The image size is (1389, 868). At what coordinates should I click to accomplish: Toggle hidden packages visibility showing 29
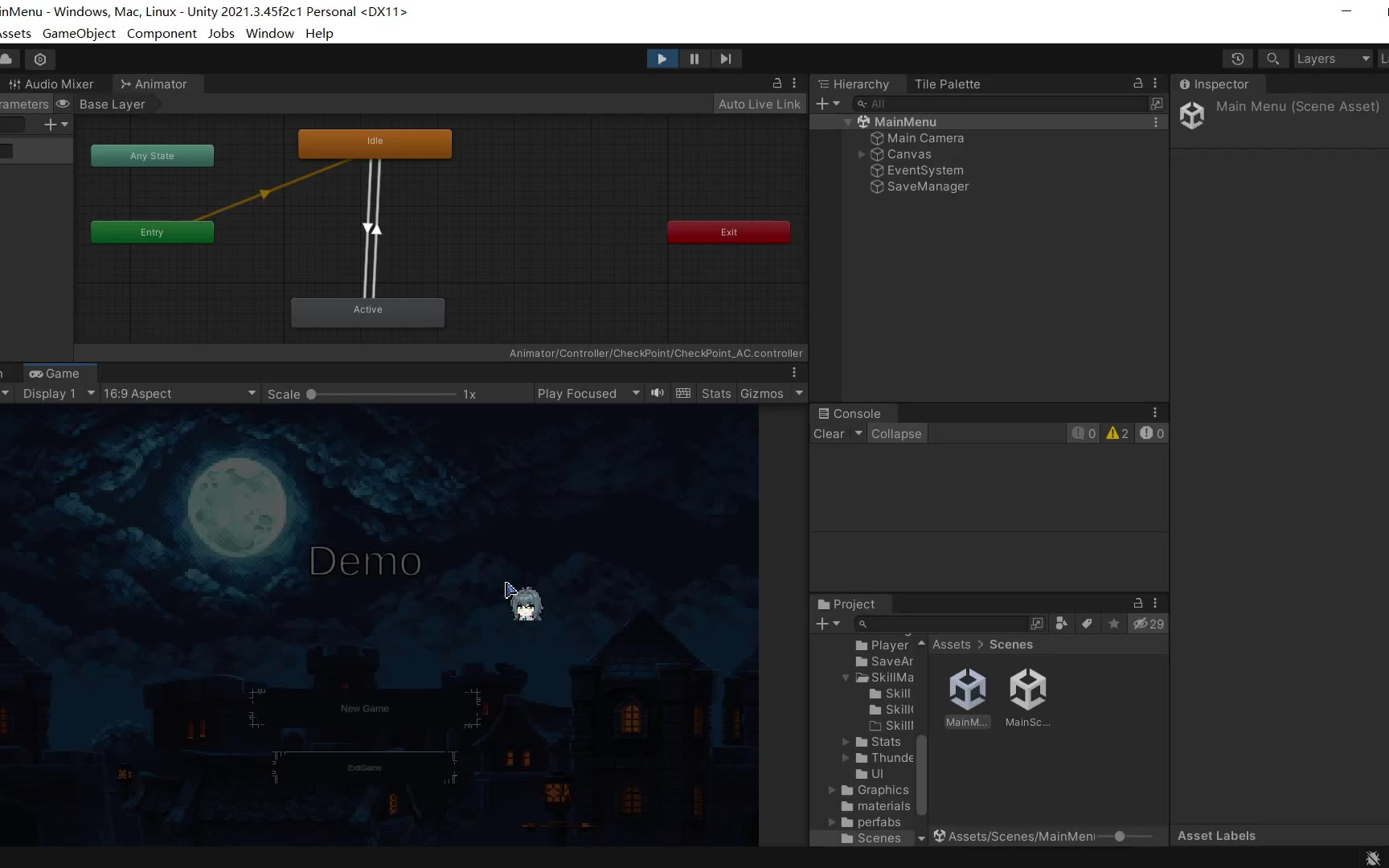coord(1148,624)
